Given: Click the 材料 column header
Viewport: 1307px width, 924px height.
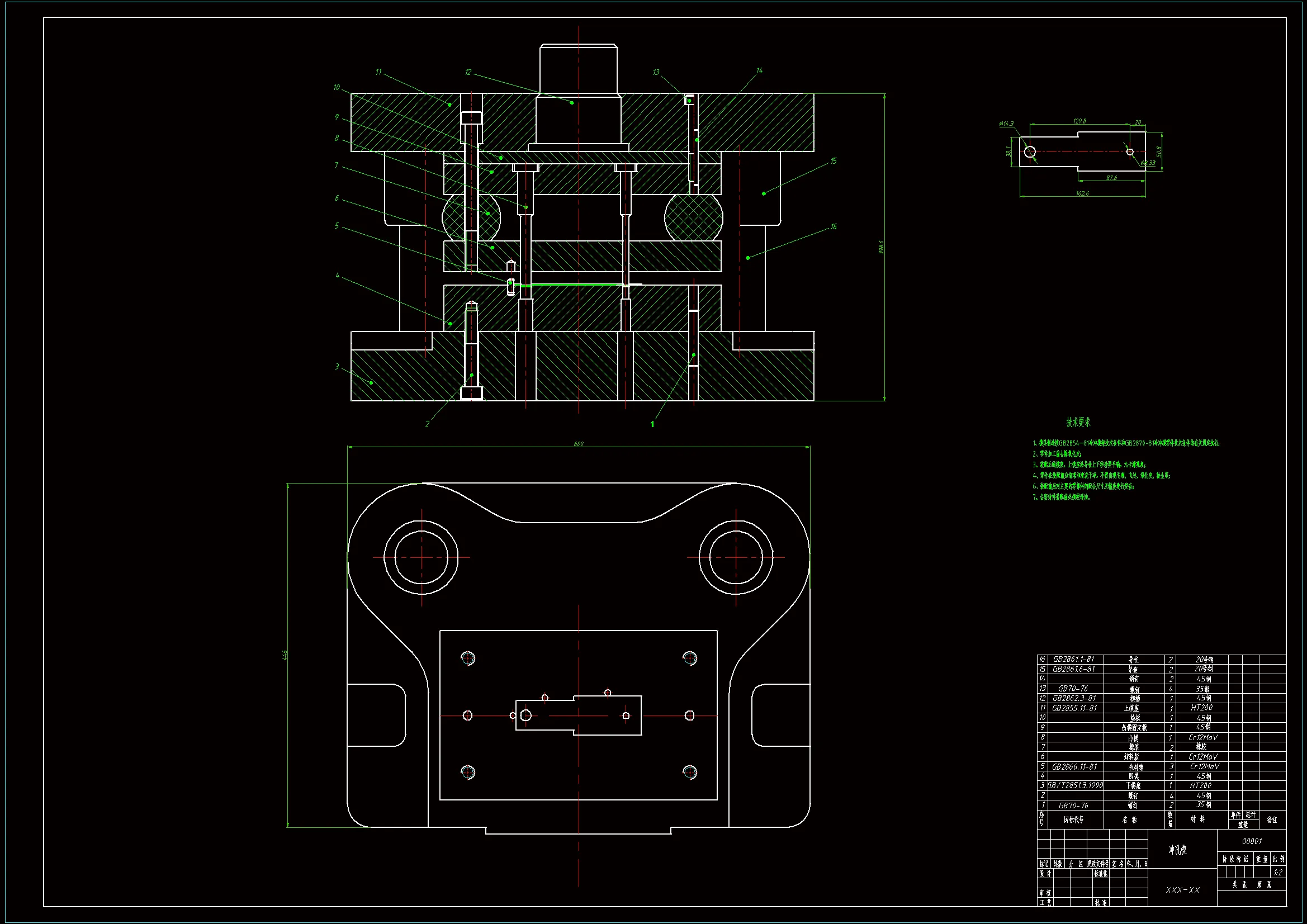Looking at the screenshot, I should [1199, 819].
